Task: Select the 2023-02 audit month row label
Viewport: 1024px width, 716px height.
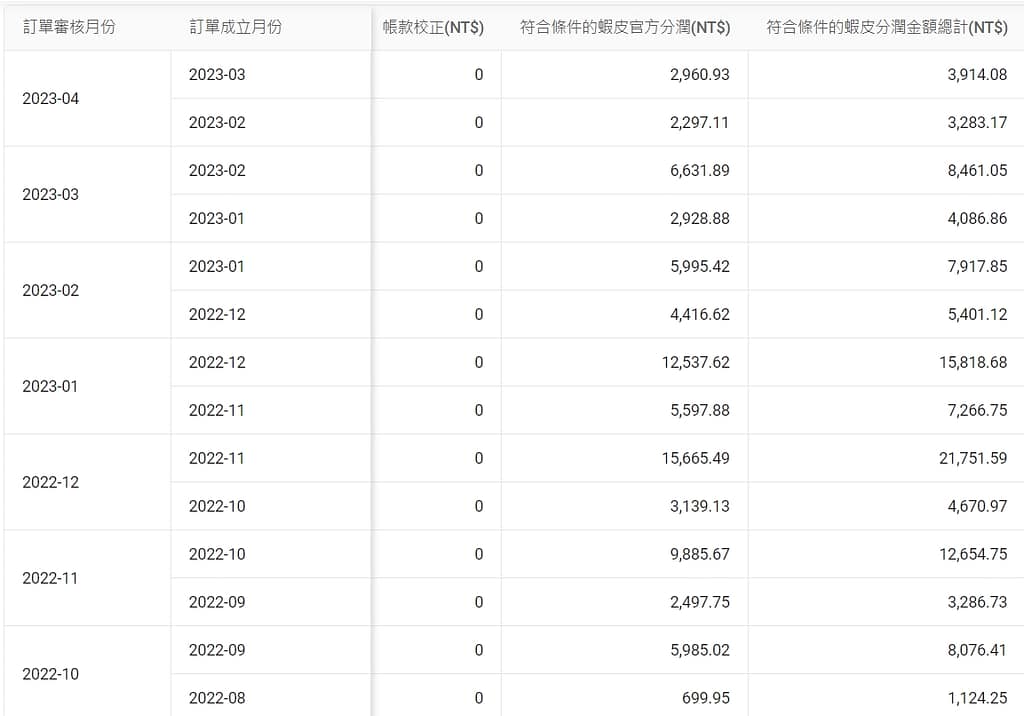Action: pyautogui.click(x=50, y=290)
